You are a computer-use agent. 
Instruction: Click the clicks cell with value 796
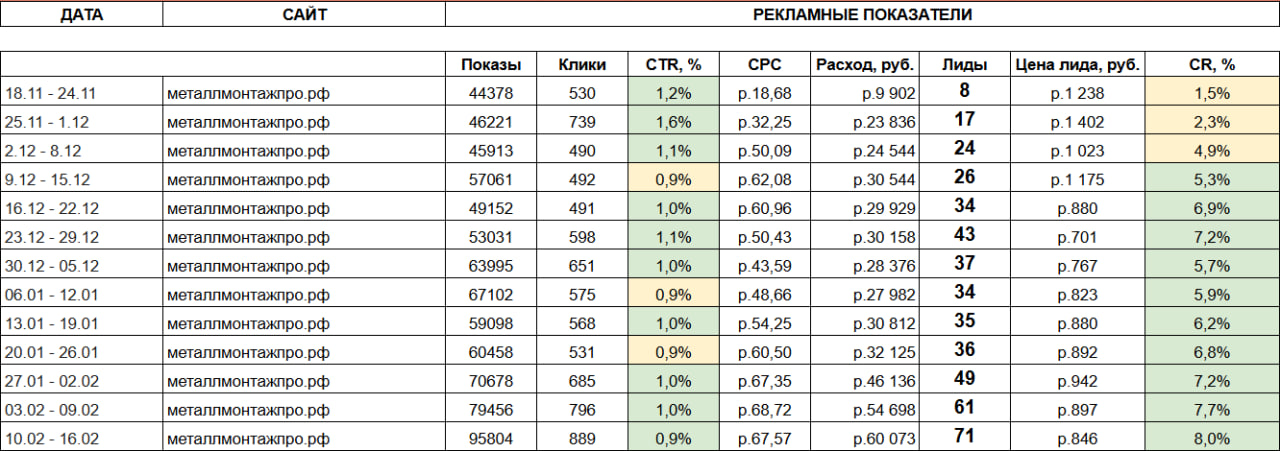pyautogui.click(x=584, y=410)
